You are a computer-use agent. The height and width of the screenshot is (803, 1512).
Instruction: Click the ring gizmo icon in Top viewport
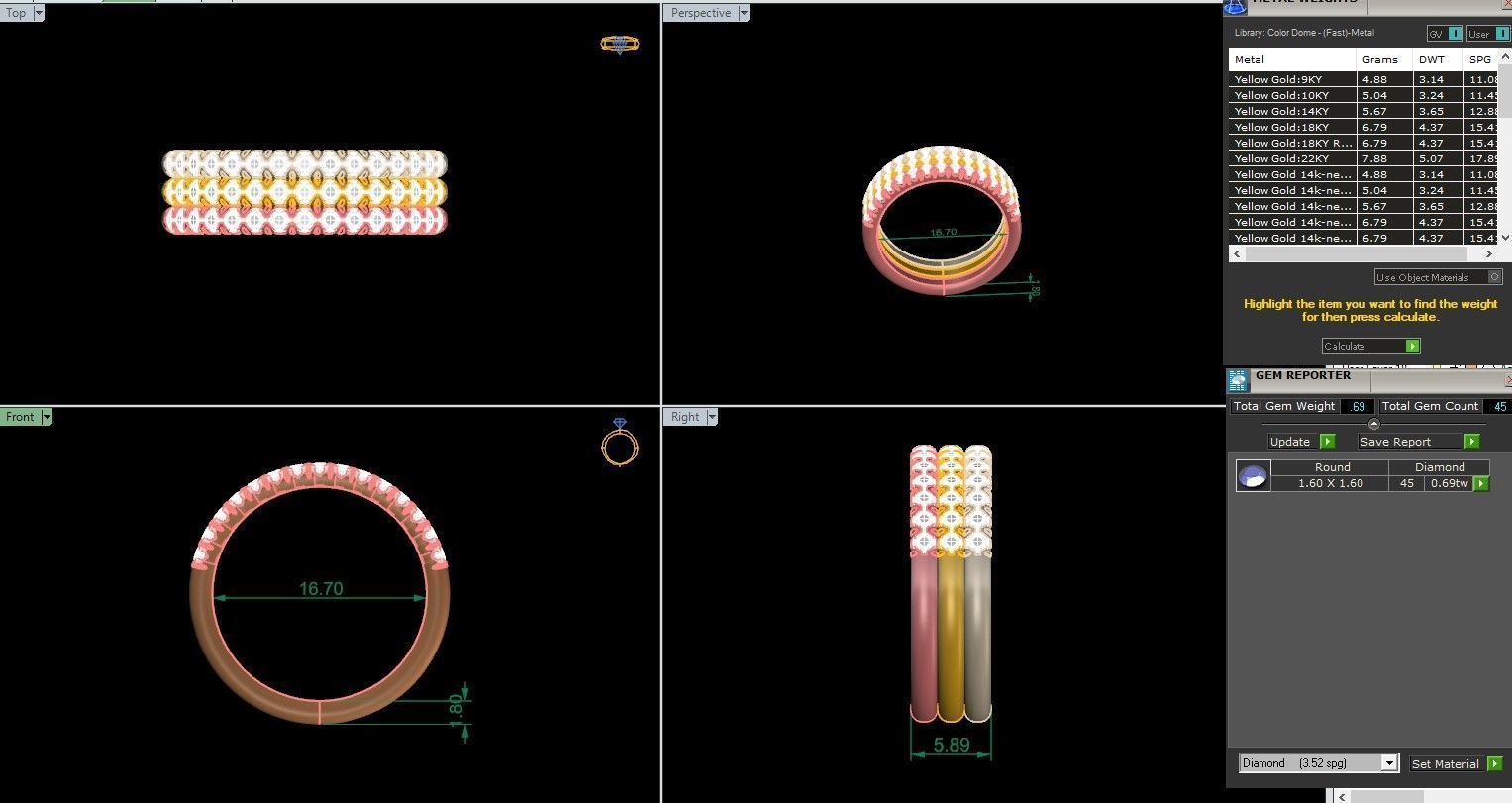coord(620,45)
